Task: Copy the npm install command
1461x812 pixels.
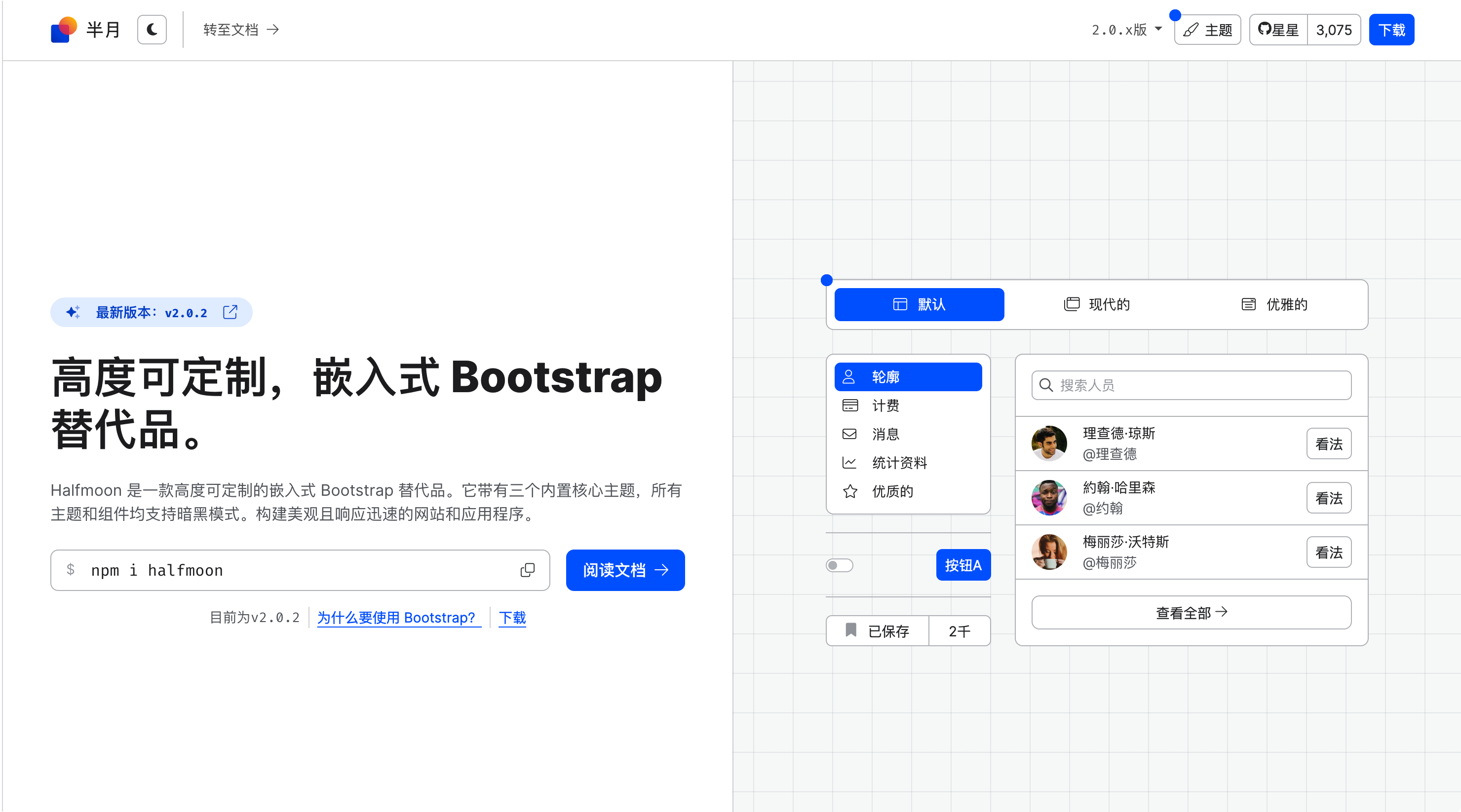Action: (527, 570)
